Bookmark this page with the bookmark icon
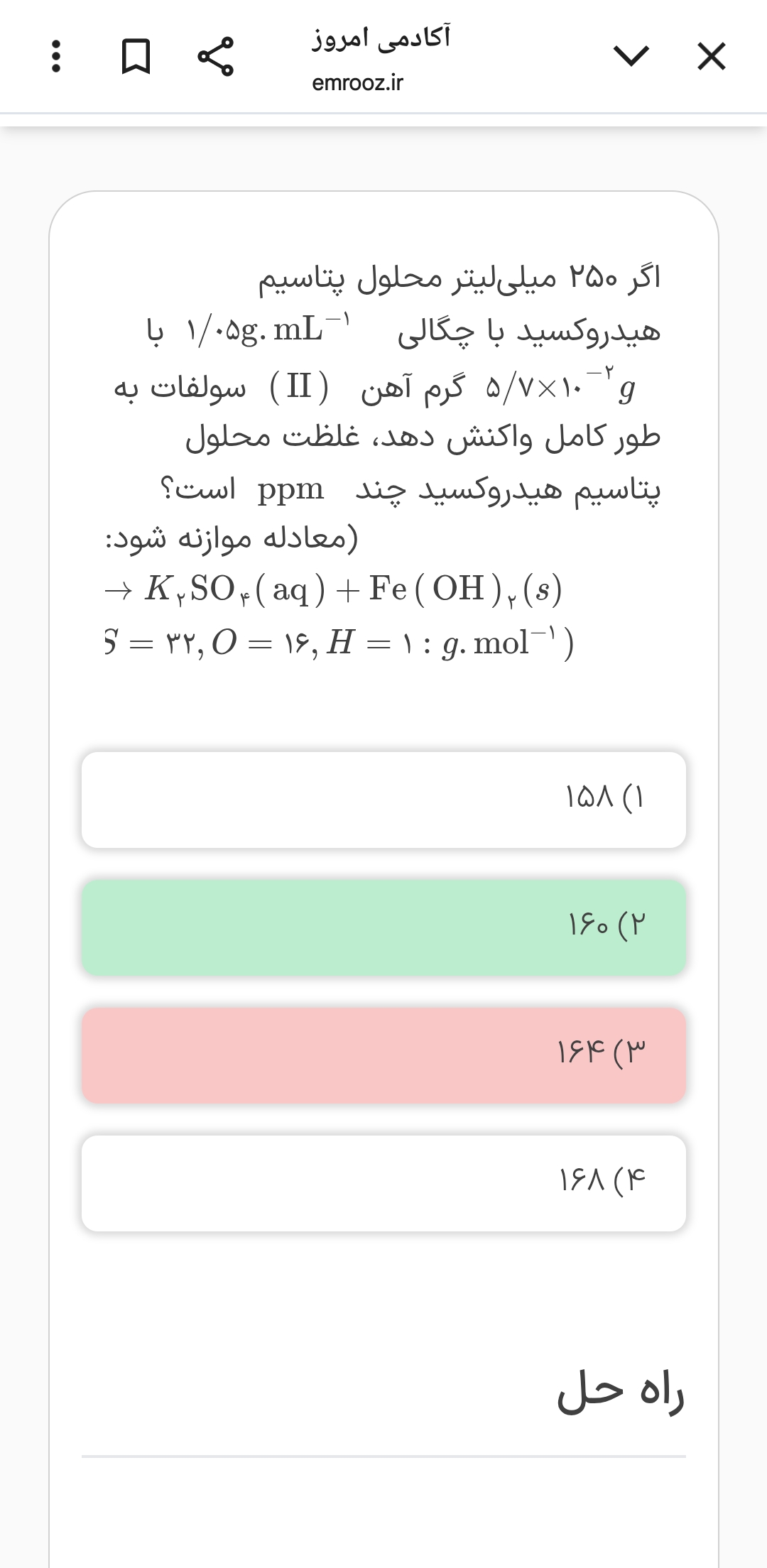 136,56
